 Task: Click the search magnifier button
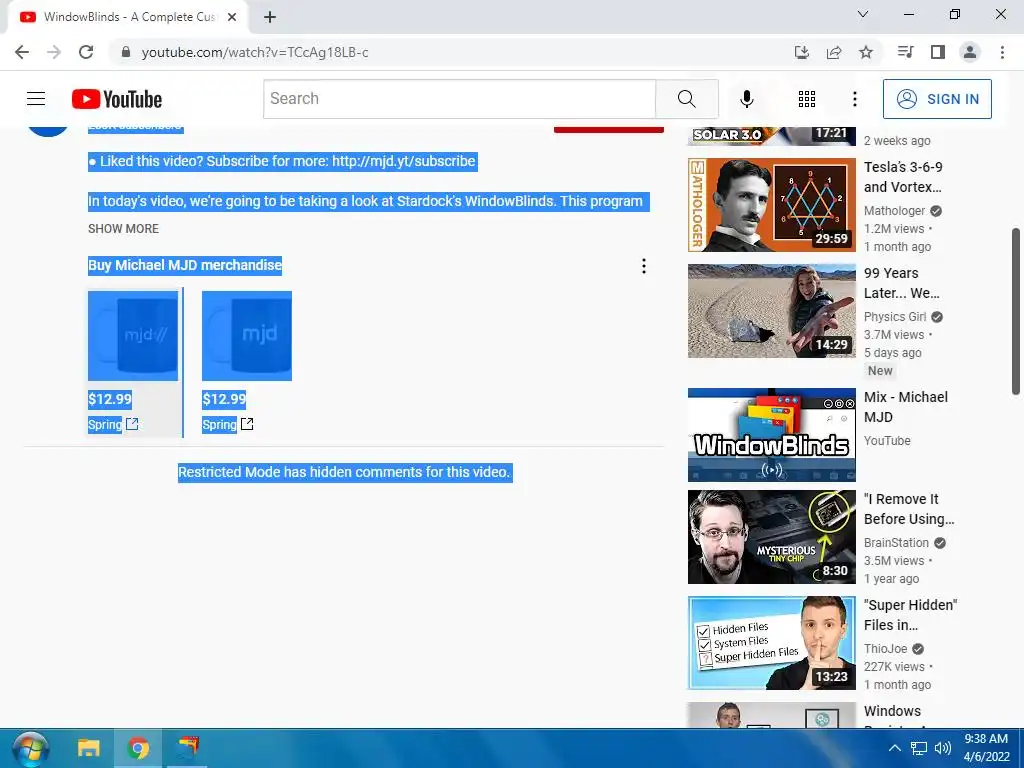point(686,99)
